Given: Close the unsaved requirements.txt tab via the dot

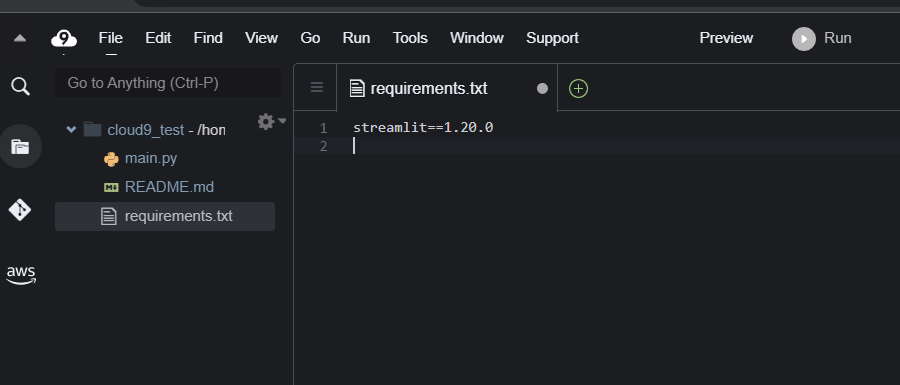Looking at the screenshot, I should coord(542,88).
